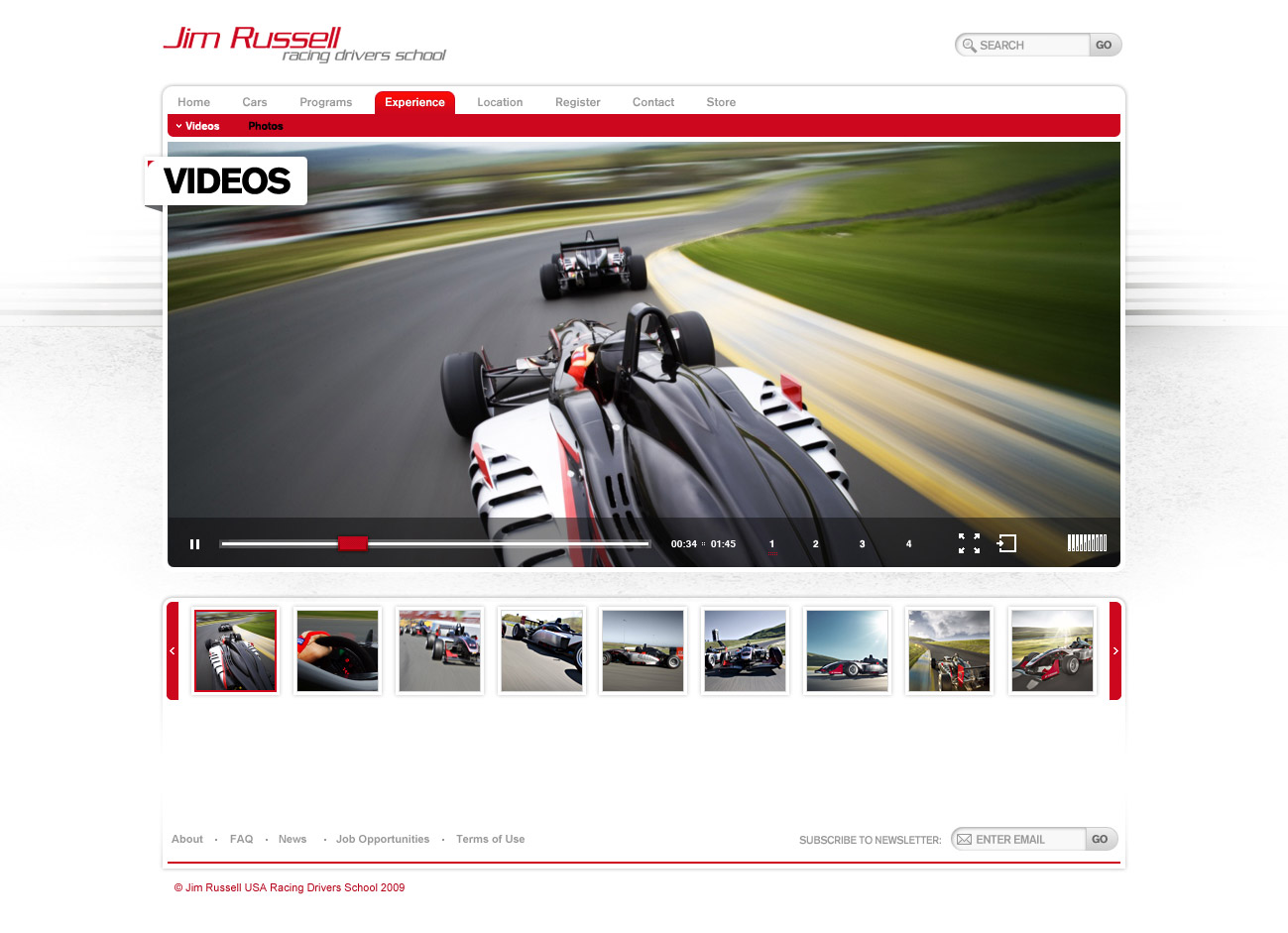Enter fullscreen video mode

[x=969, y=543]
